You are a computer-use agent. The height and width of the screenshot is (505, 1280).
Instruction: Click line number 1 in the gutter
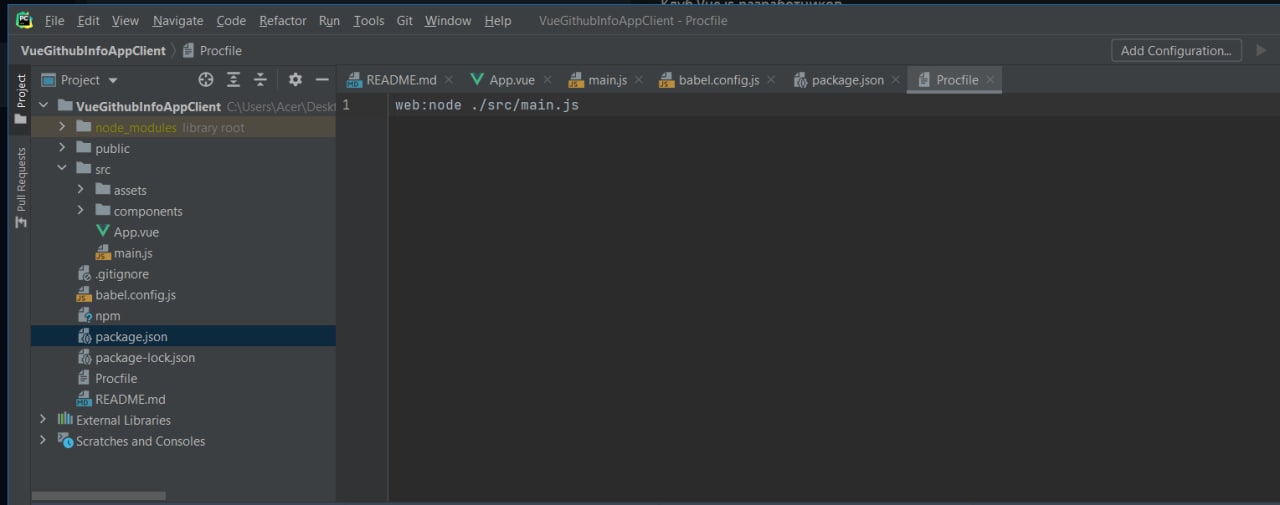tap(346, 105)
